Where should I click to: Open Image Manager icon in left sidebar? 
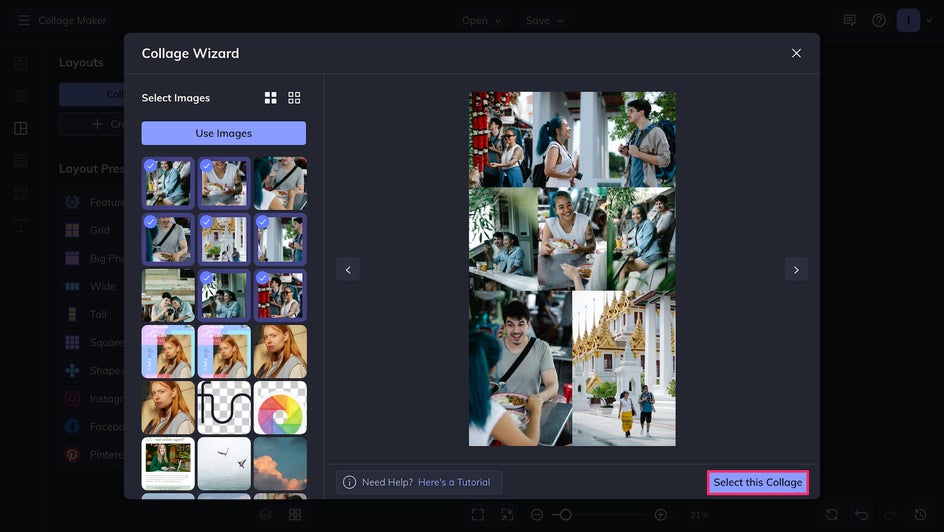click(x=20, y=63)
